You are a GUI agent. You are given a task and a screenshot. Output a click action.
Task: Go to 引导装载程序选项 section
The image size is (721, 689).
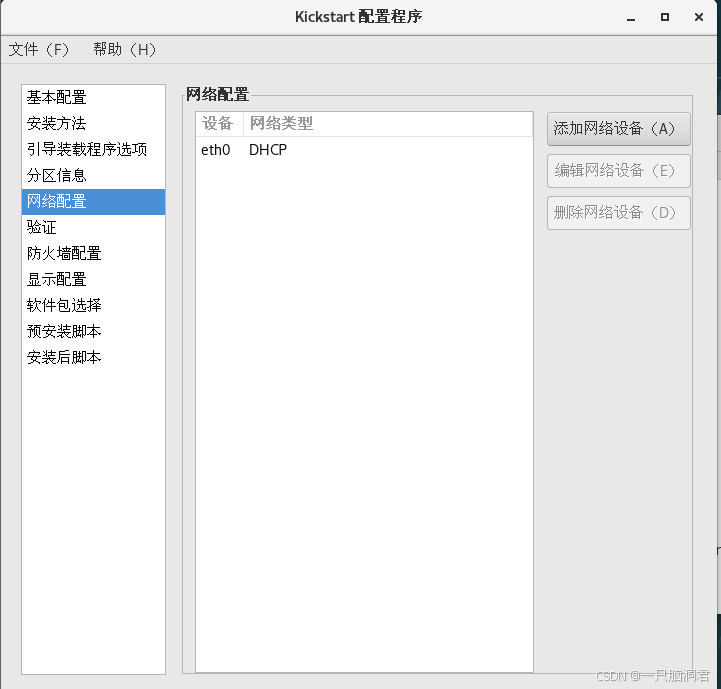coord(93,149)
